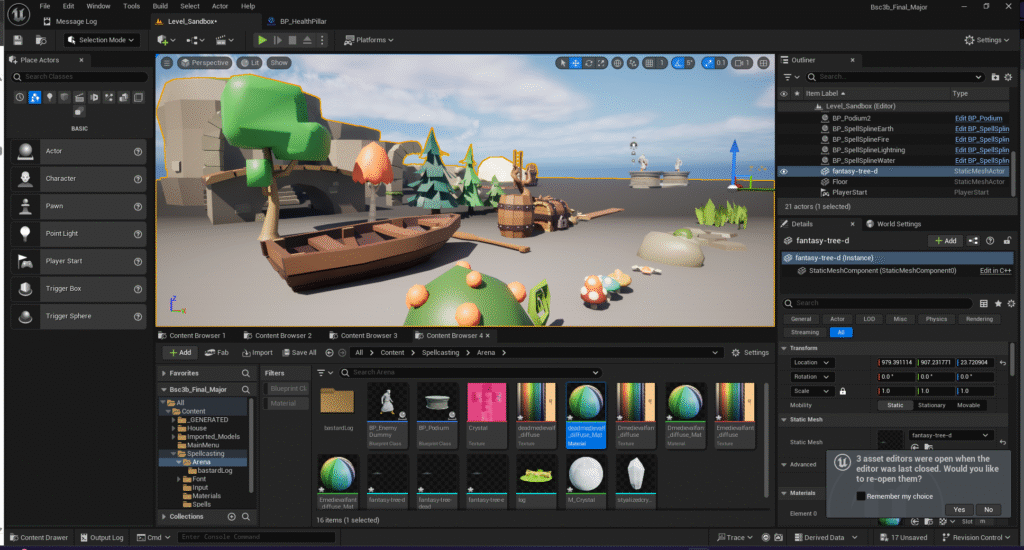The height and width of the screenshot is (550, 1024).
Task: Click Yes to re-open asset editors
Action: [x=959, y=509]
